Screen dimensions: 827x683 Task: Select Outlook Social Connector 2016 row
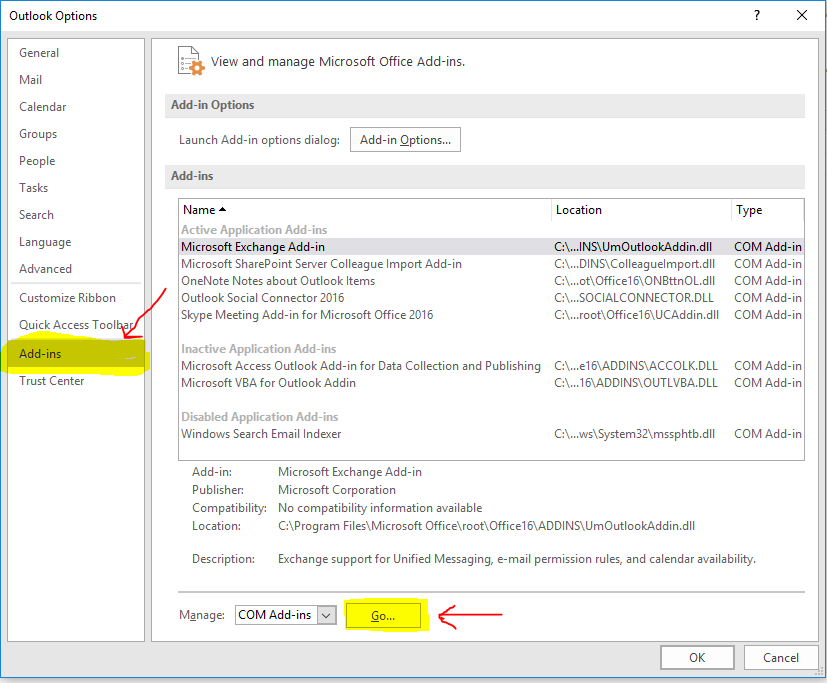pyautogui.click(x=491, y=298)
